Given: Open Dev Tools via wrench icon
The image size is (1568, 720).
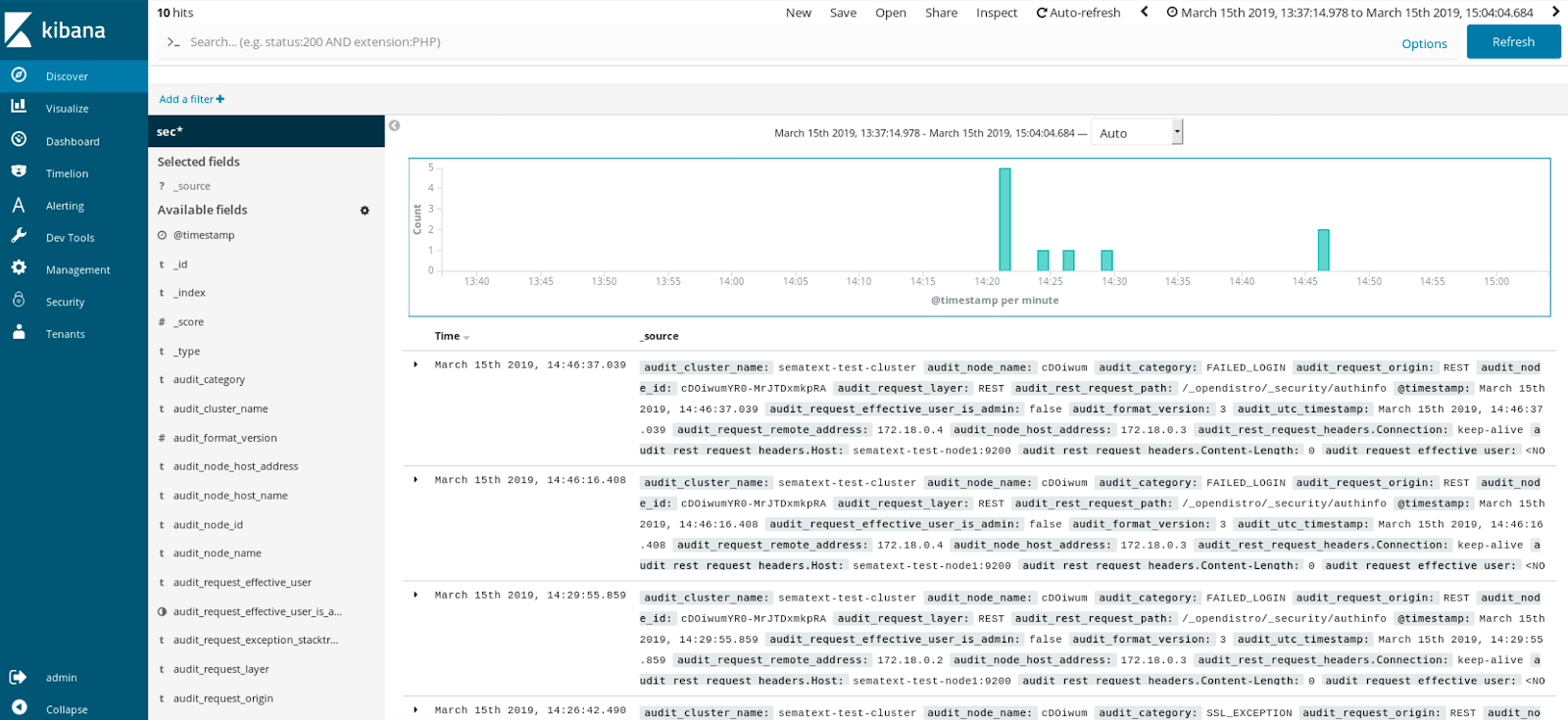Looking at the screenshot, I should click(x=19, y=236).
